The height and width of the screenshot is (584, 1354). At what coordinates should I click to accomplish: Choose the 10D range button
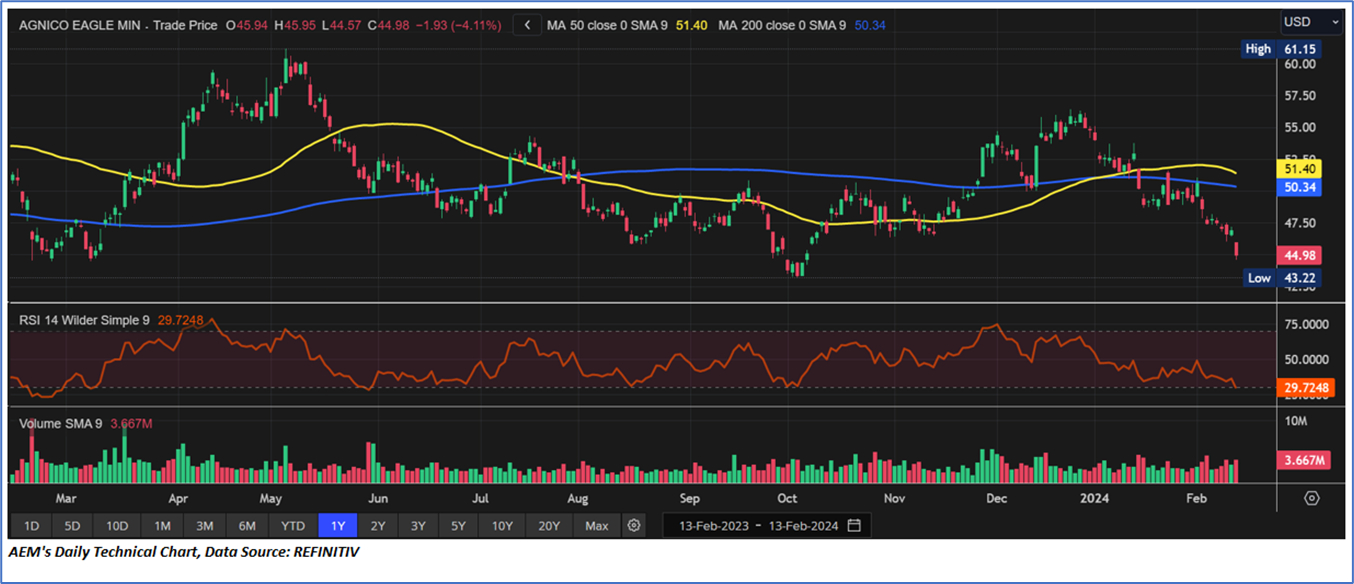click(117, 525)
